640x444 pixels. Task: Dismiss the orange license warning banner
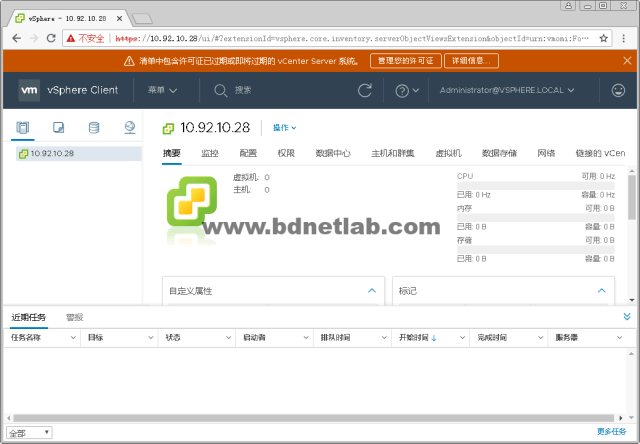click(627, 61)
